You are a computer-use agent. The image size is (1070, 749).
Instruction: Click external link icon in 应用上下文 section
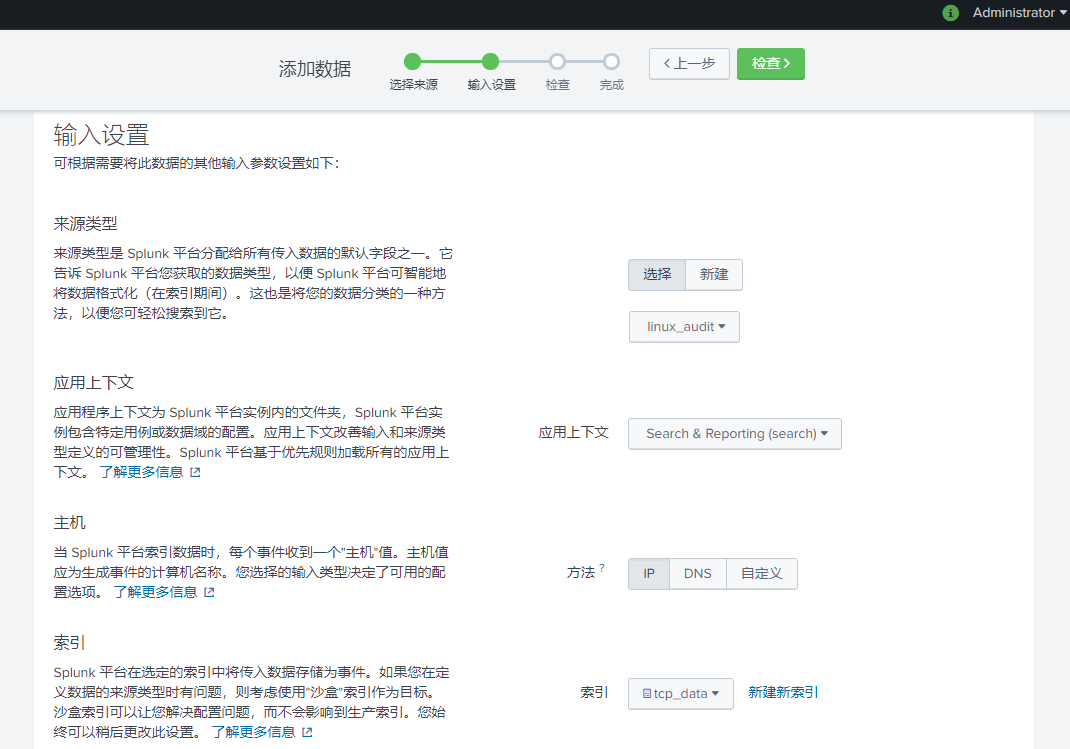tap(195, 472)
